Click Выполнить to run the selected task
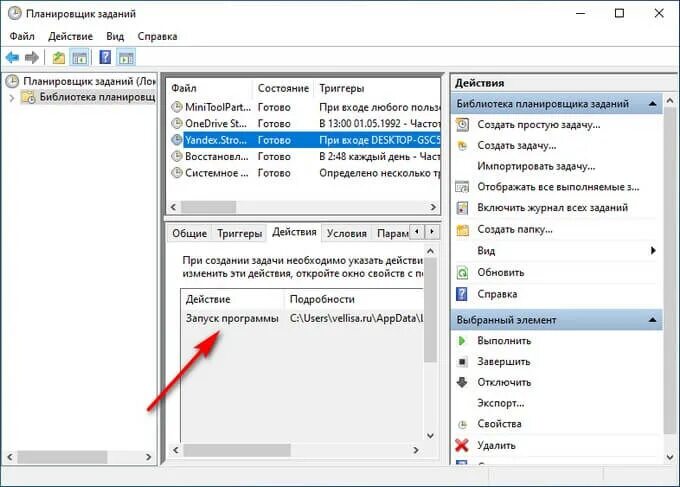Viewport: 680px width, 487px height. pyautogui.click(x=504, y=341)
